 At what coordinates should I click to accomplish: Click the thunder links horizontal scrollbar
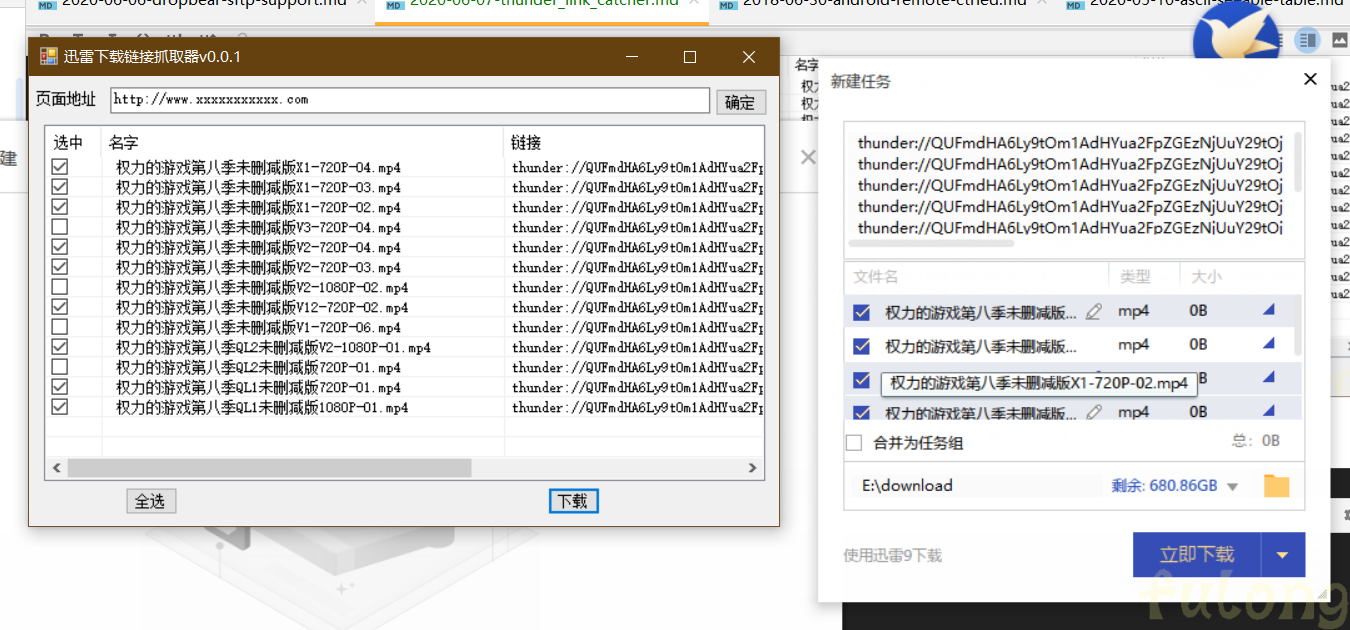932,243
